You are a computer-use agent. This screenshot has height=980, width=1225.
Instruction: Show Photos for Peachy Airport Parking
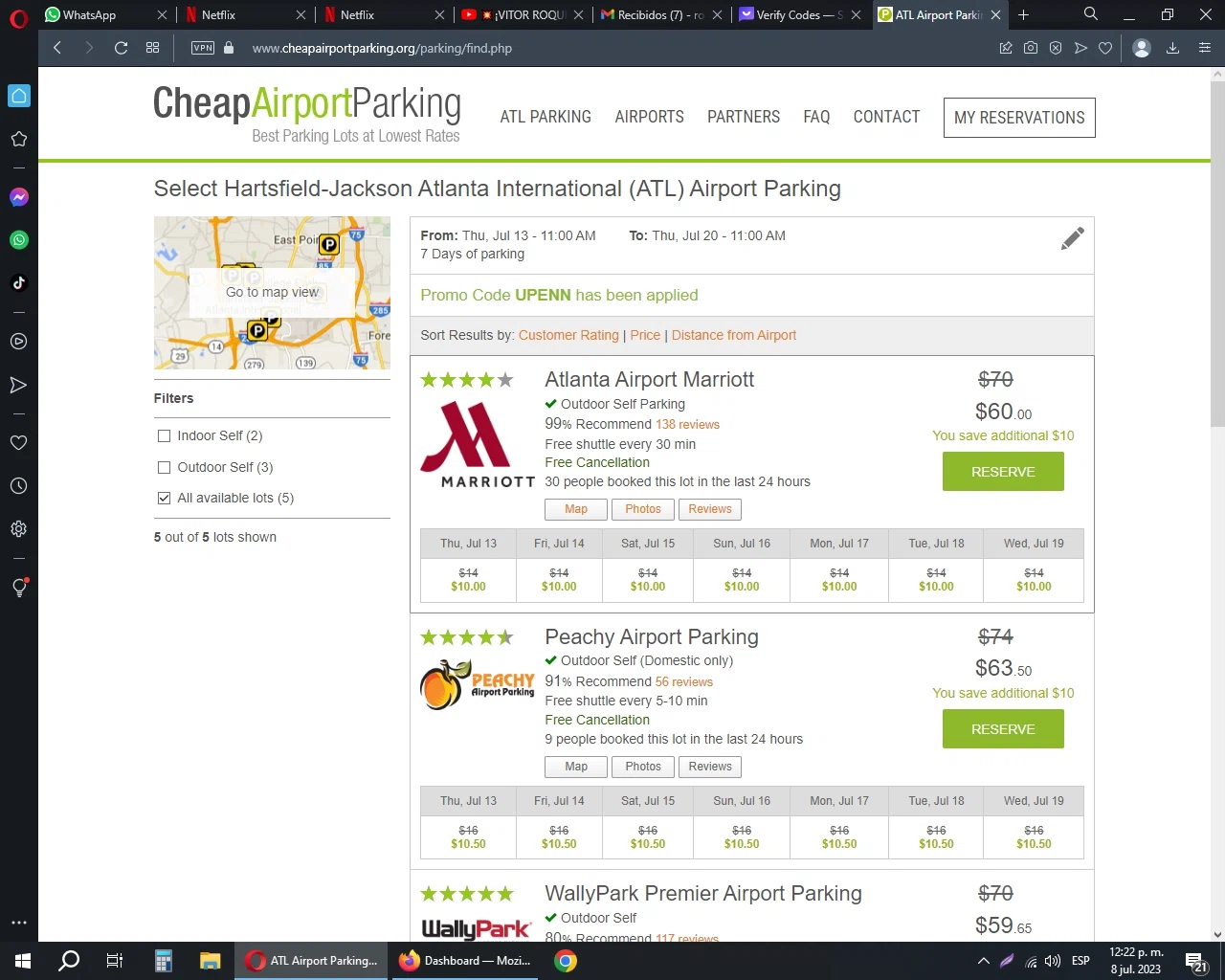(x=643, y=767)
